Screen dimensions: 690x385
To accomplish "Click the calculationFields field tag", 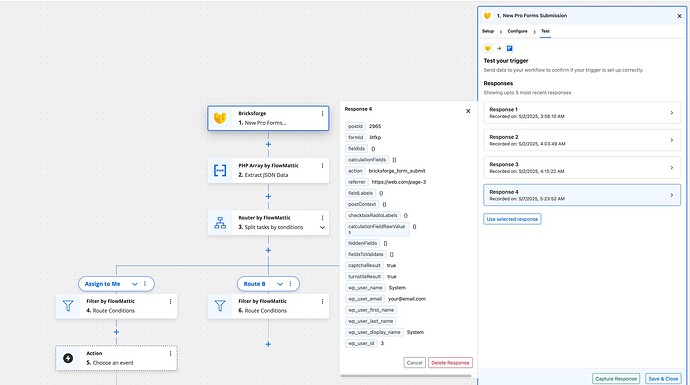I will click(x=367, y=160).
